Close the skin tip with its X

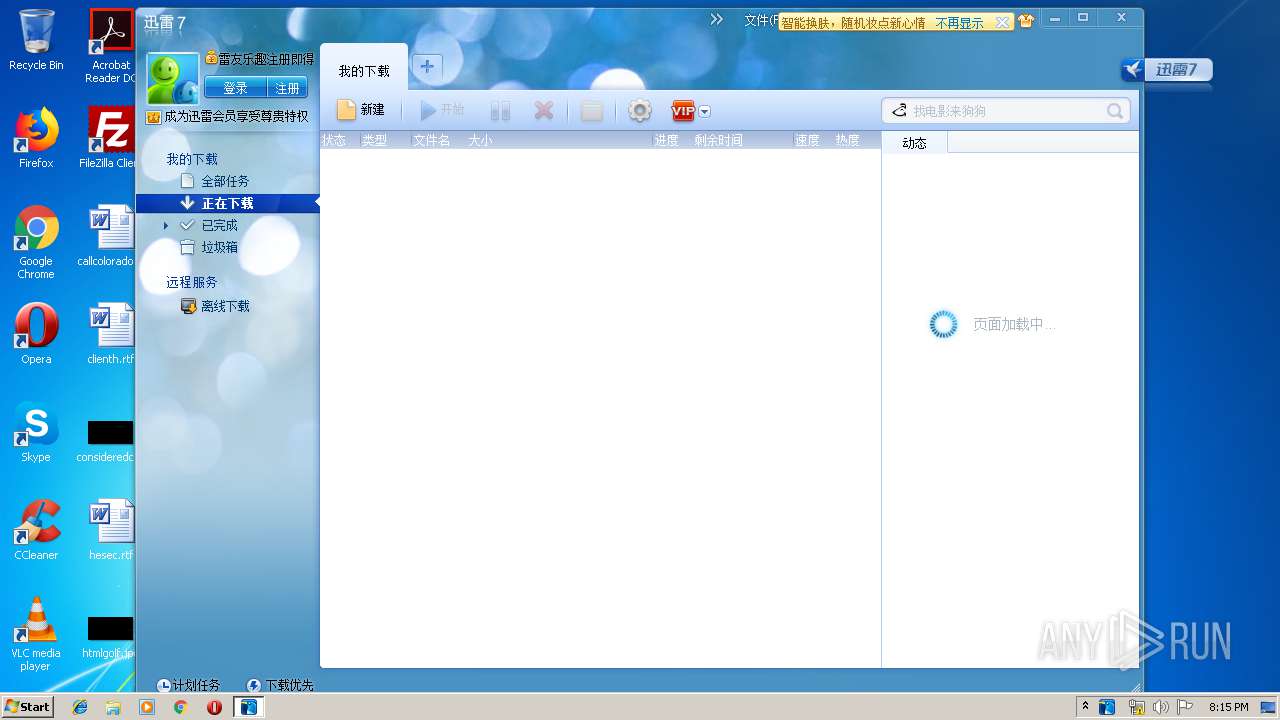pos(1002,22)
